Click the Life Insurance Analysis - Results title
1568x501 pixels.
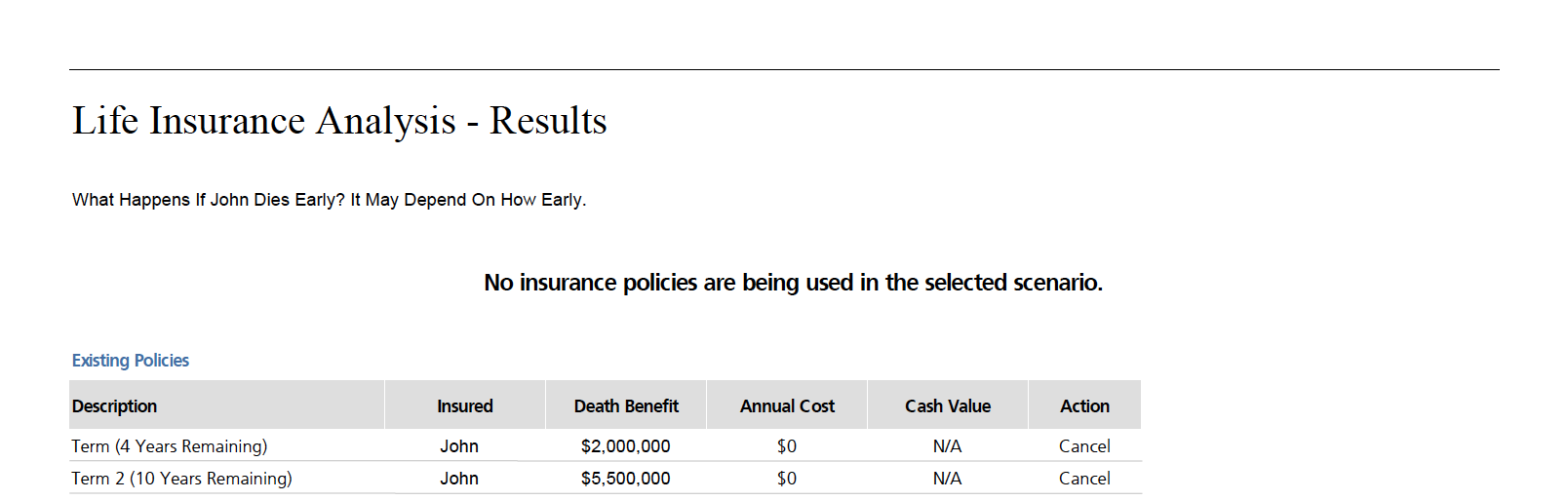[x=339, y=121]
